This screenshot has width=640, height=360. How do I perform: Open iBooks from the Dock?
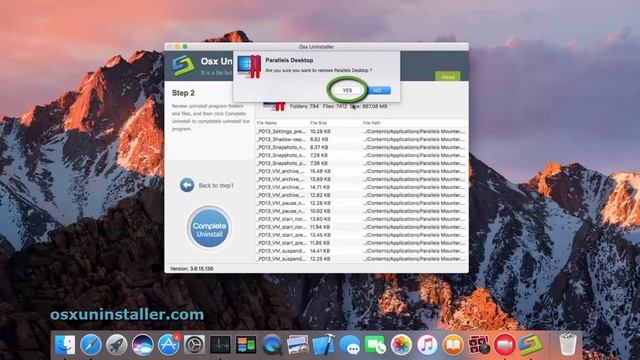tap(453, 345)
